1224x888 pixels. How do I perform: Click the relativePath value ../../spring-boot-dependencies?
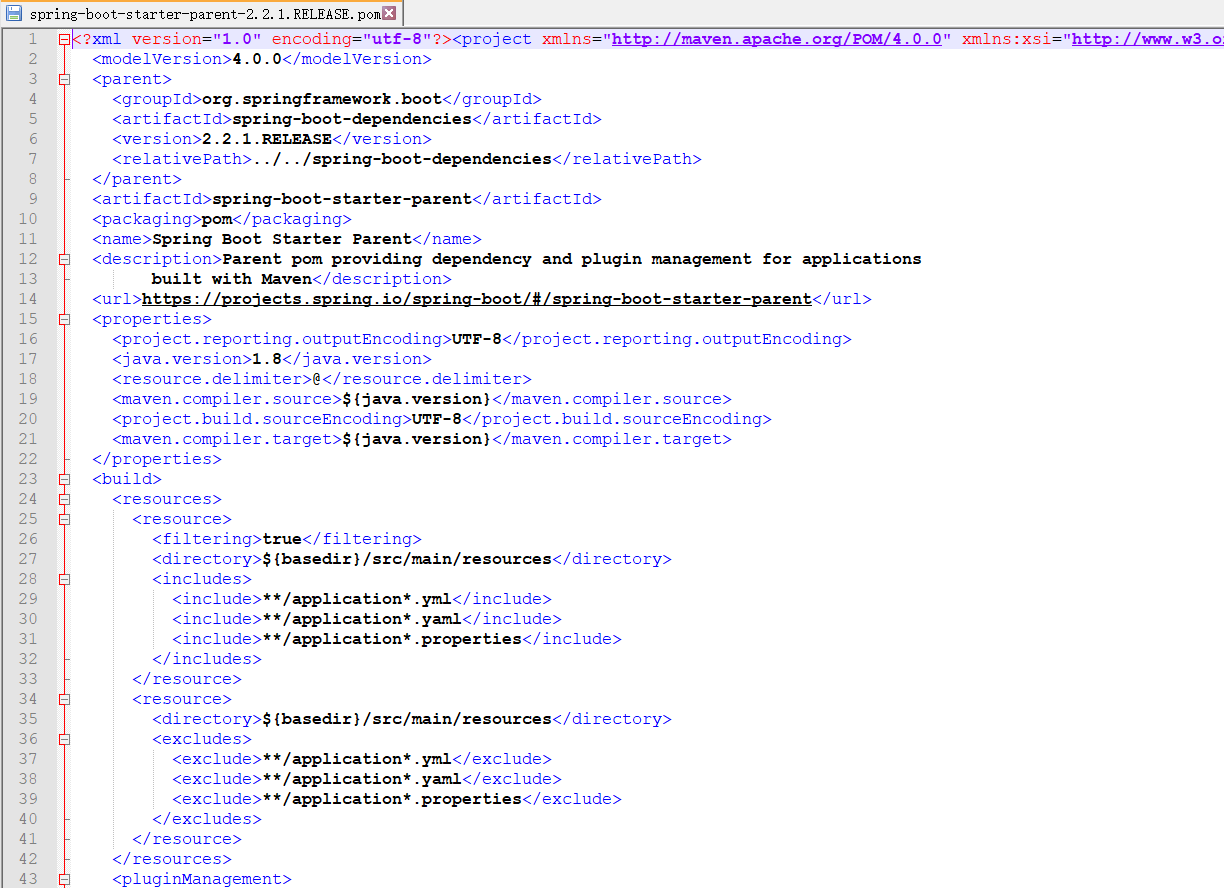(x=402, y=159)
